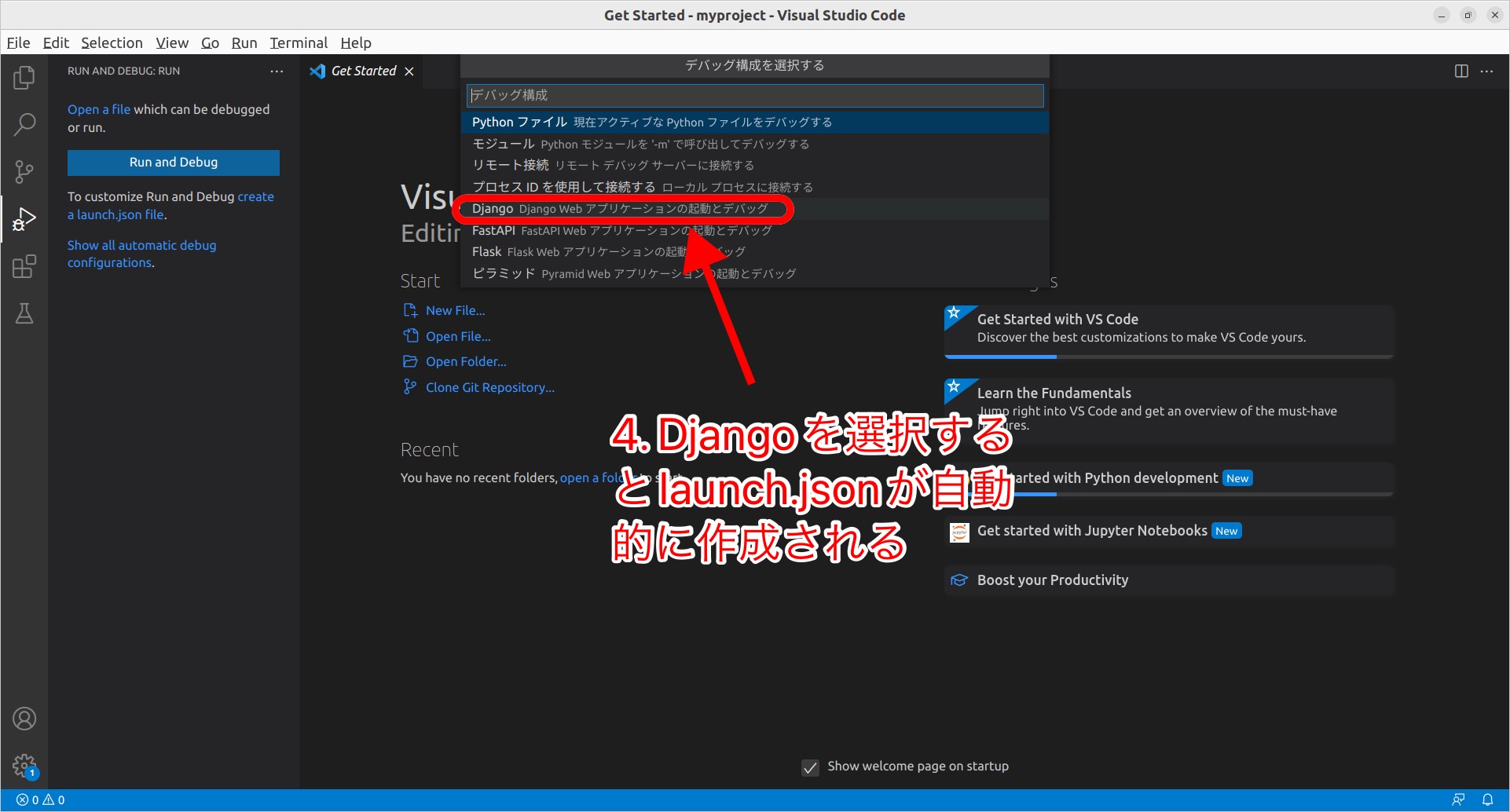This screenshot has width=1510, height=812.
Task: Click the errors and warnings status bar indicator
Action: click(38, 799)
